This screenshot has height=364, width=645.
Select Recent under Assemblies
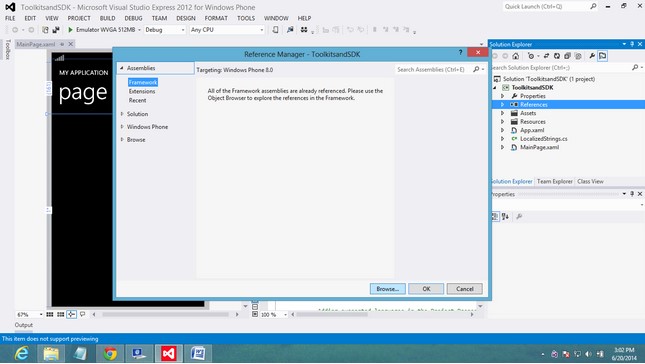pyautogui.click(x=137, y=100)
